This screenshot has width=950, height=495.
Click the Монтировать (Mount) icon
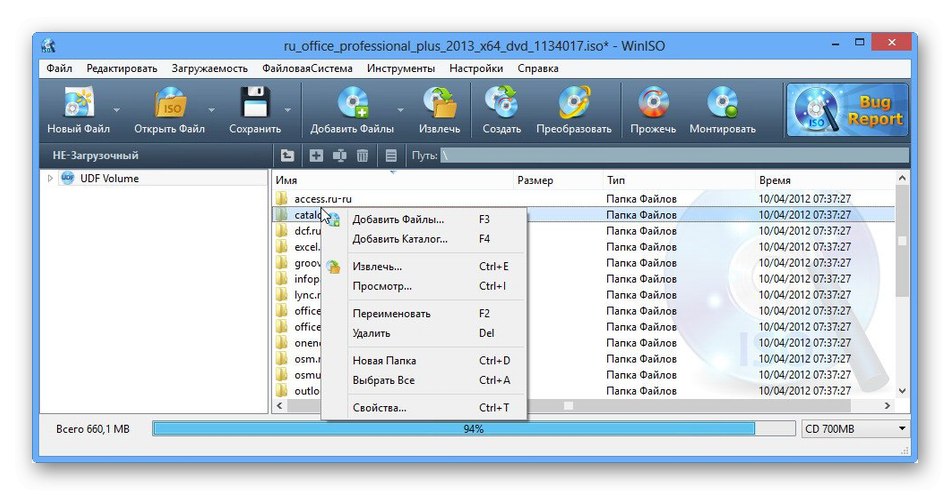[722, 102]
